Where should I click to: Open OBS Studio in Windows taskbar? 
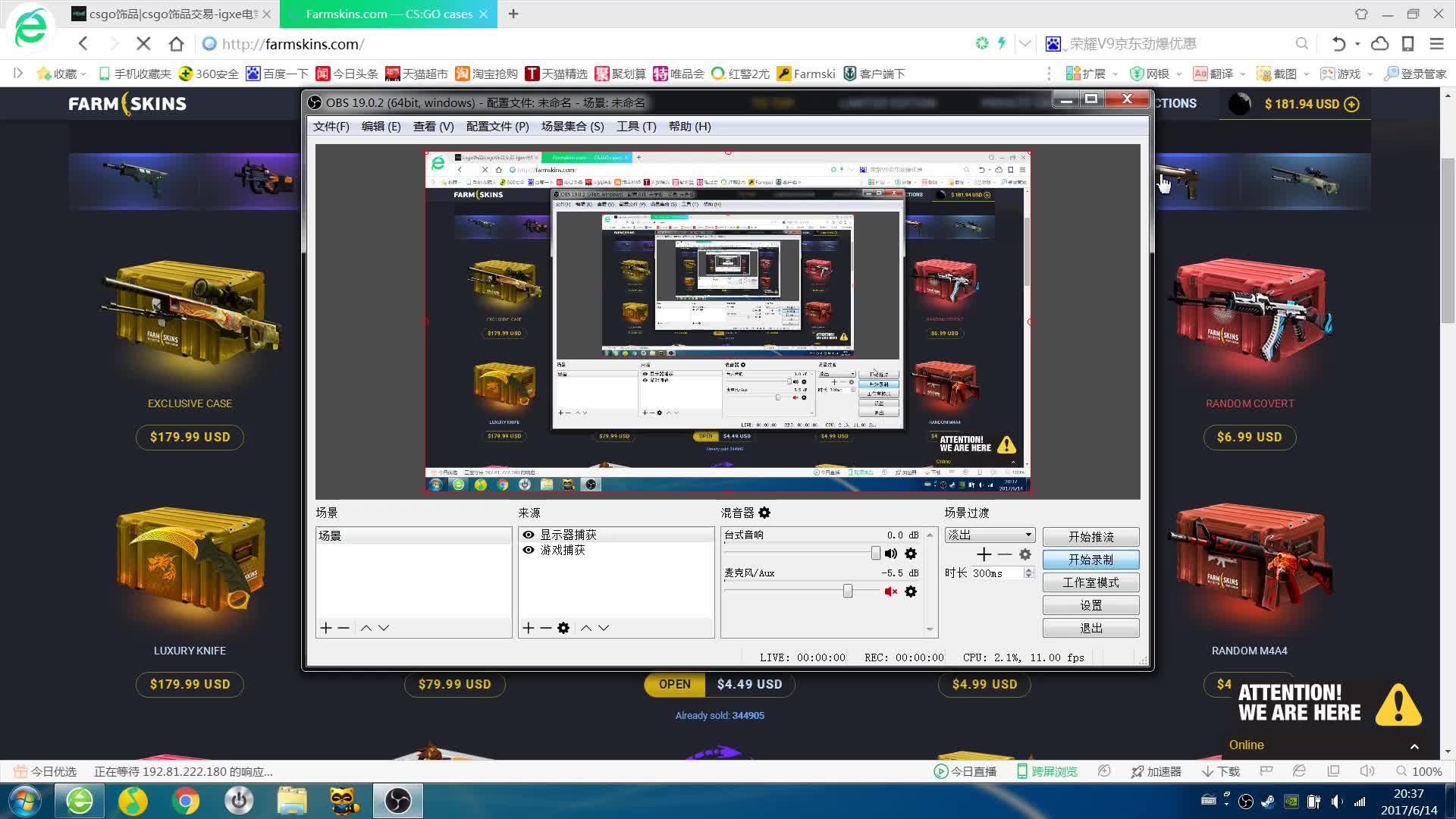point(397,801)
